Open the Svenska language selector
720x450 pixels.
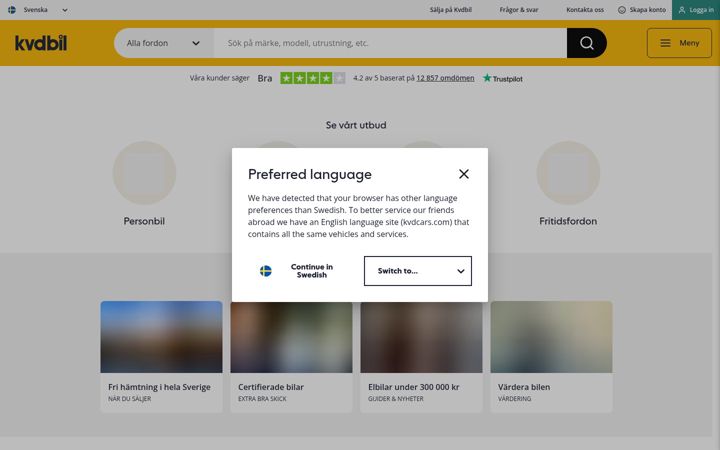pos(38,10)
